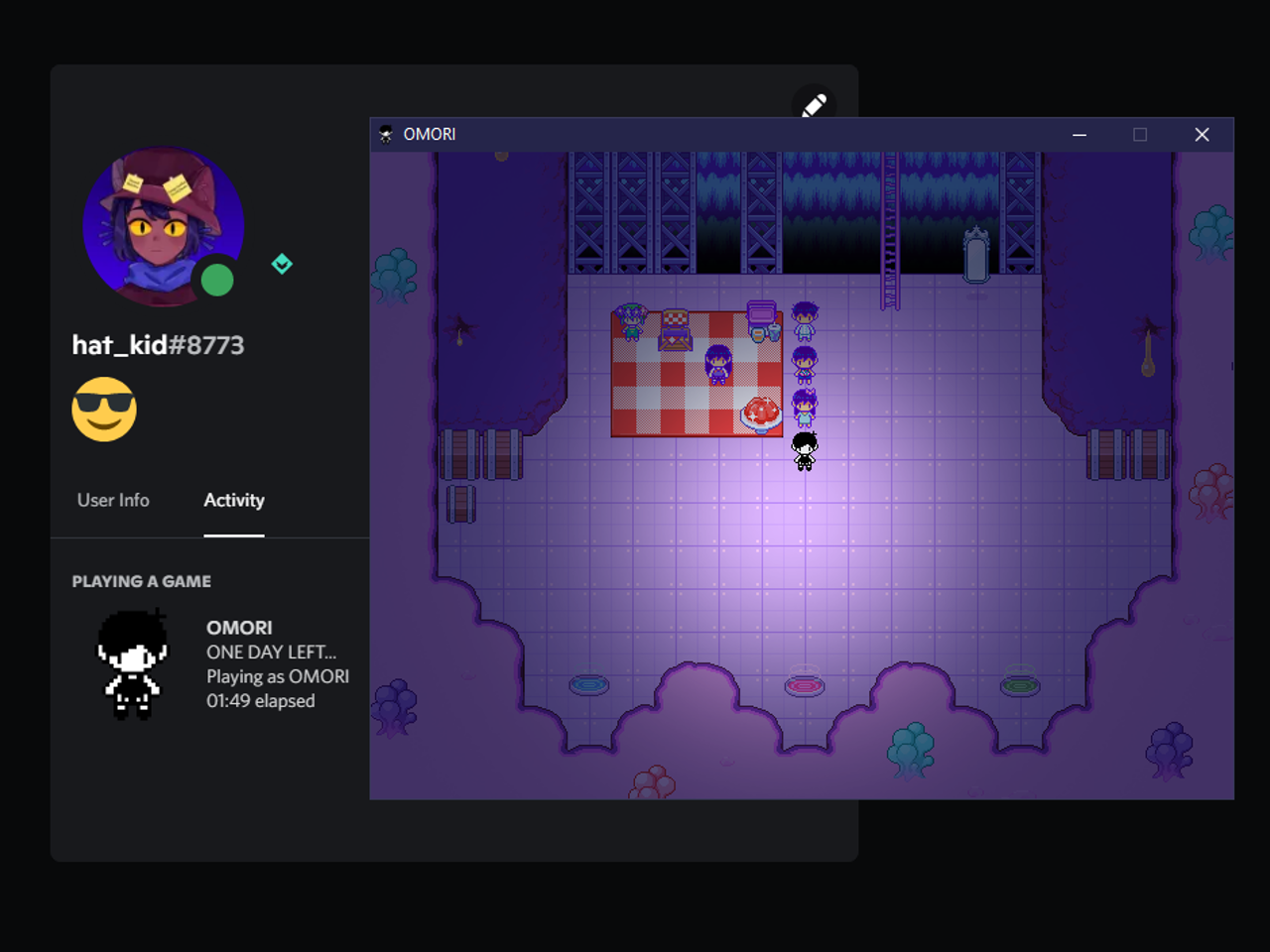Viewport: 1270px width, 952px height.
Task: Click the OMORI window title bar icon
Action: [x=386, y=134]
